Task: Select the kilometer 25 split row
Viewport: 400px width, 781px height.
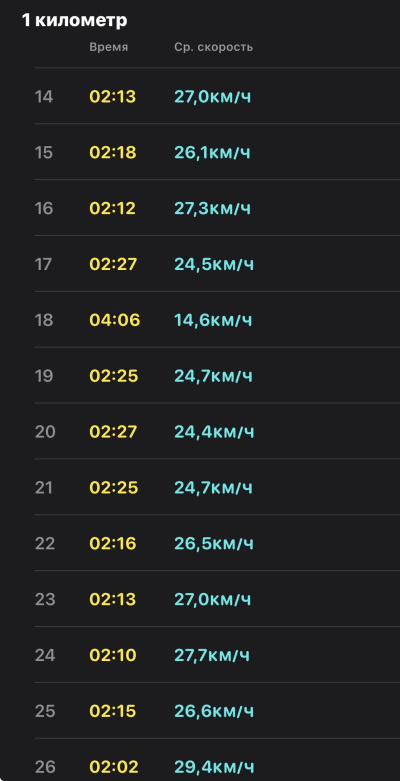Action: [x=217, y=710]
